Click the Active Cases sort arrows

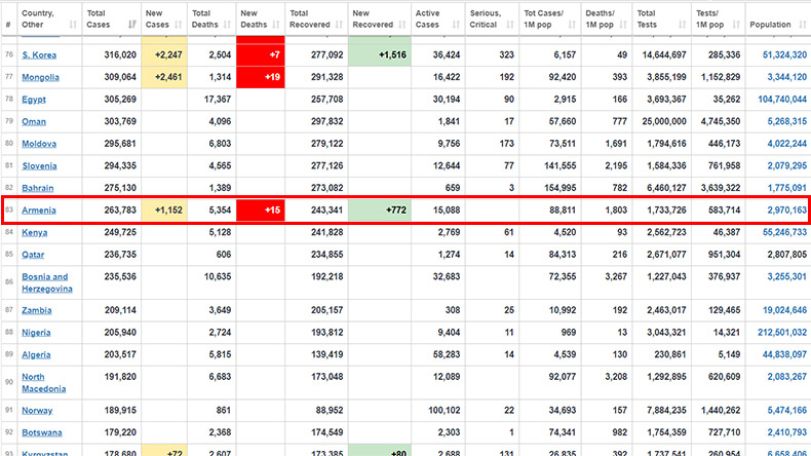[x=456, y=24]
